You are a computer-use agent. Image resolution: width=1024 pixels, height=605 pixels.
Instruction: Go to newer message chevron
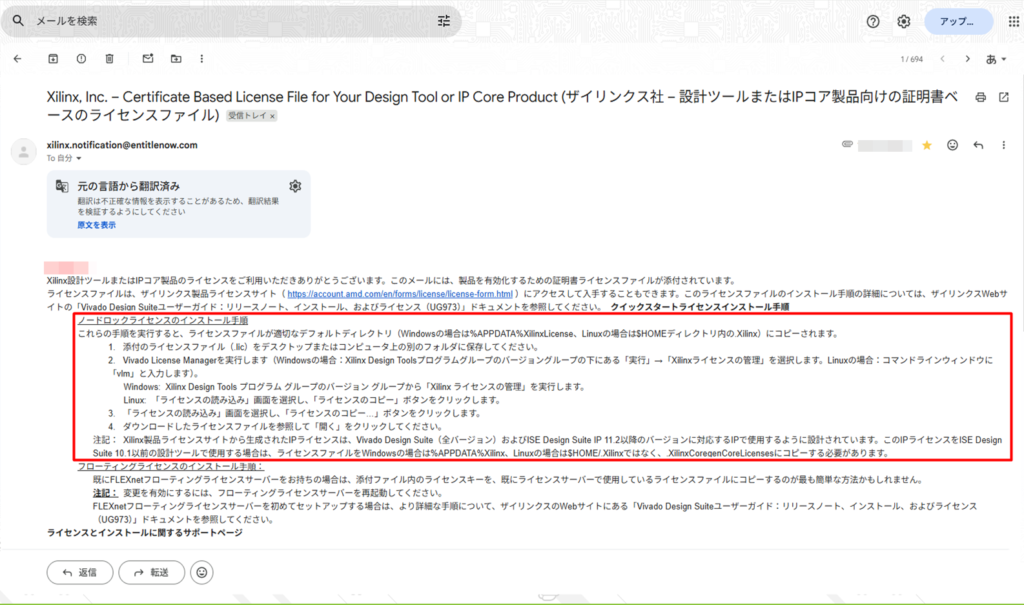point(942,59)
